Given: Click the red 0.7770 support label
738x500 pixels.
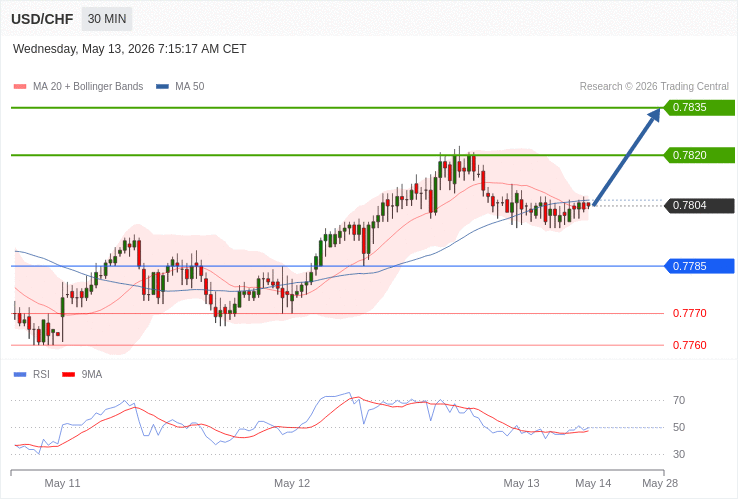Looking at the screenshot, I should [x=690, y=313].
